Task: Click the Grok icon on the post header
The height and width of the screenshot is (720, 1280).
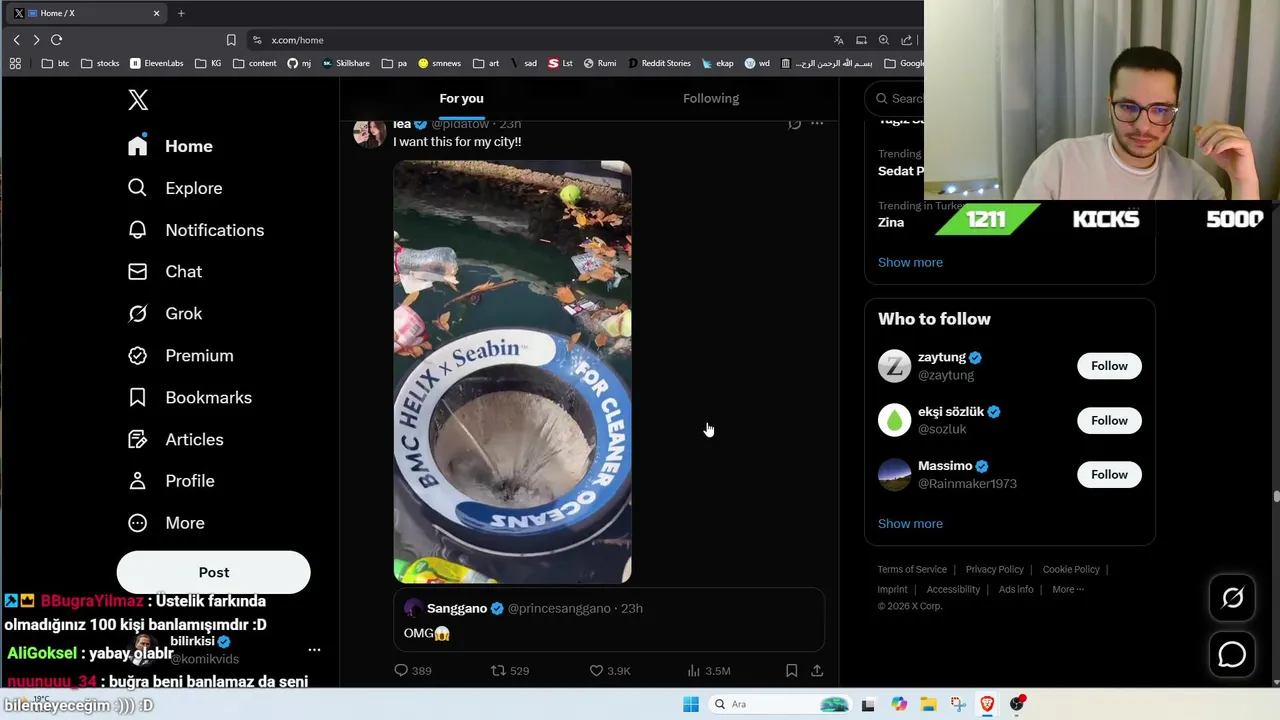Action: pos(794,123)
